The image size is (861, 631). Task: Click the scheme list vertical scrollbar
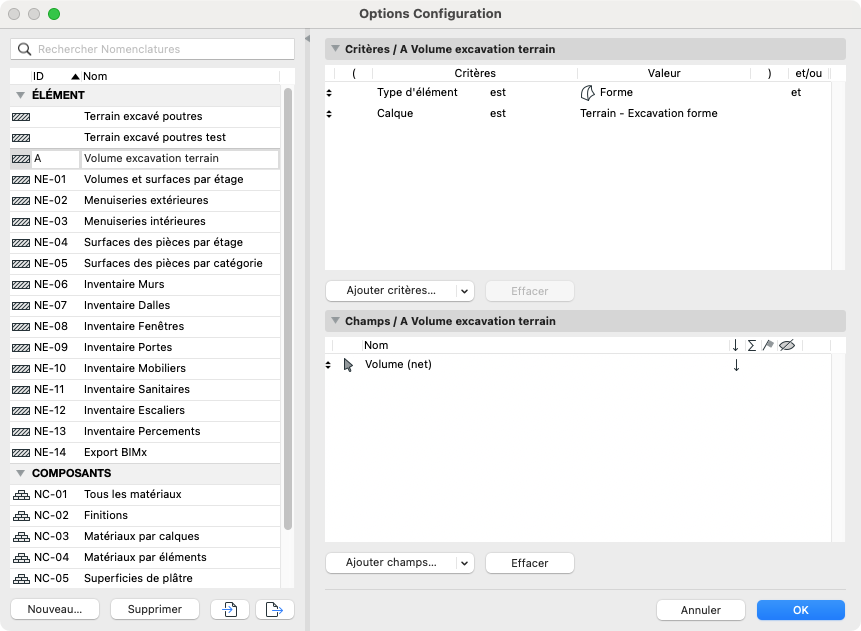pyautogui.click(x=288, y=309)
